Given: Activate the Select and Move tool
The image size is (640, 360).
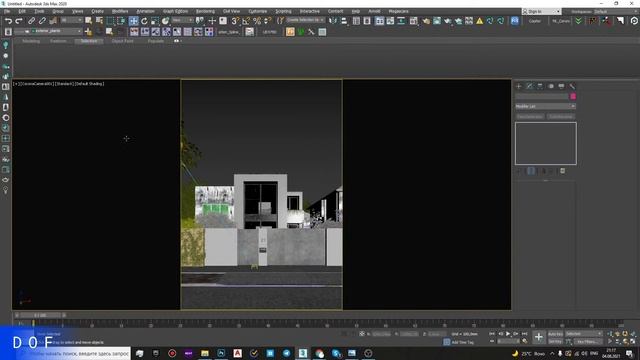Looking at the screenshot, I should point(133,21).
